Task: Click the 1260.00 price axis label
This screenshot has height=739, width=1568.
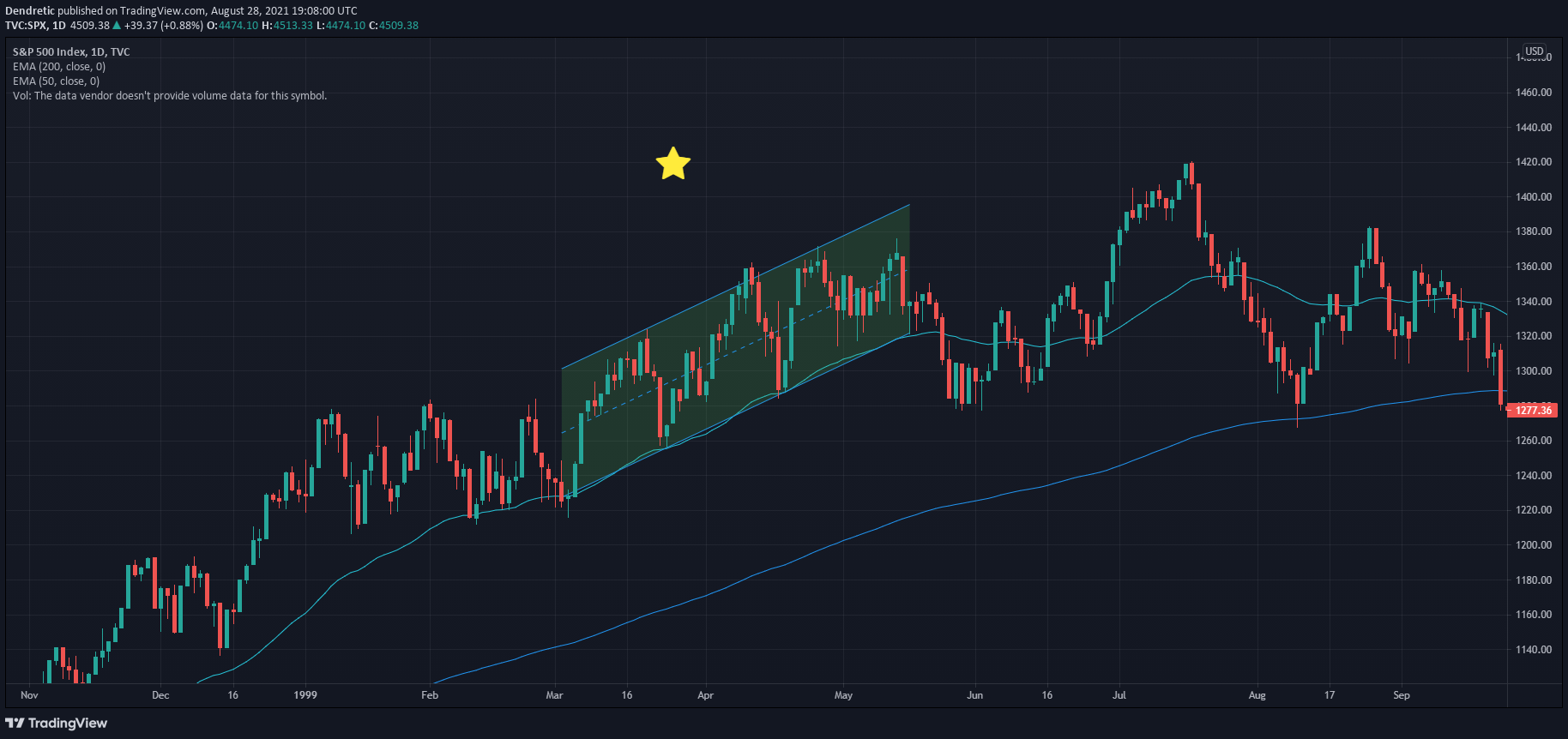Action: coord(1534,441)
